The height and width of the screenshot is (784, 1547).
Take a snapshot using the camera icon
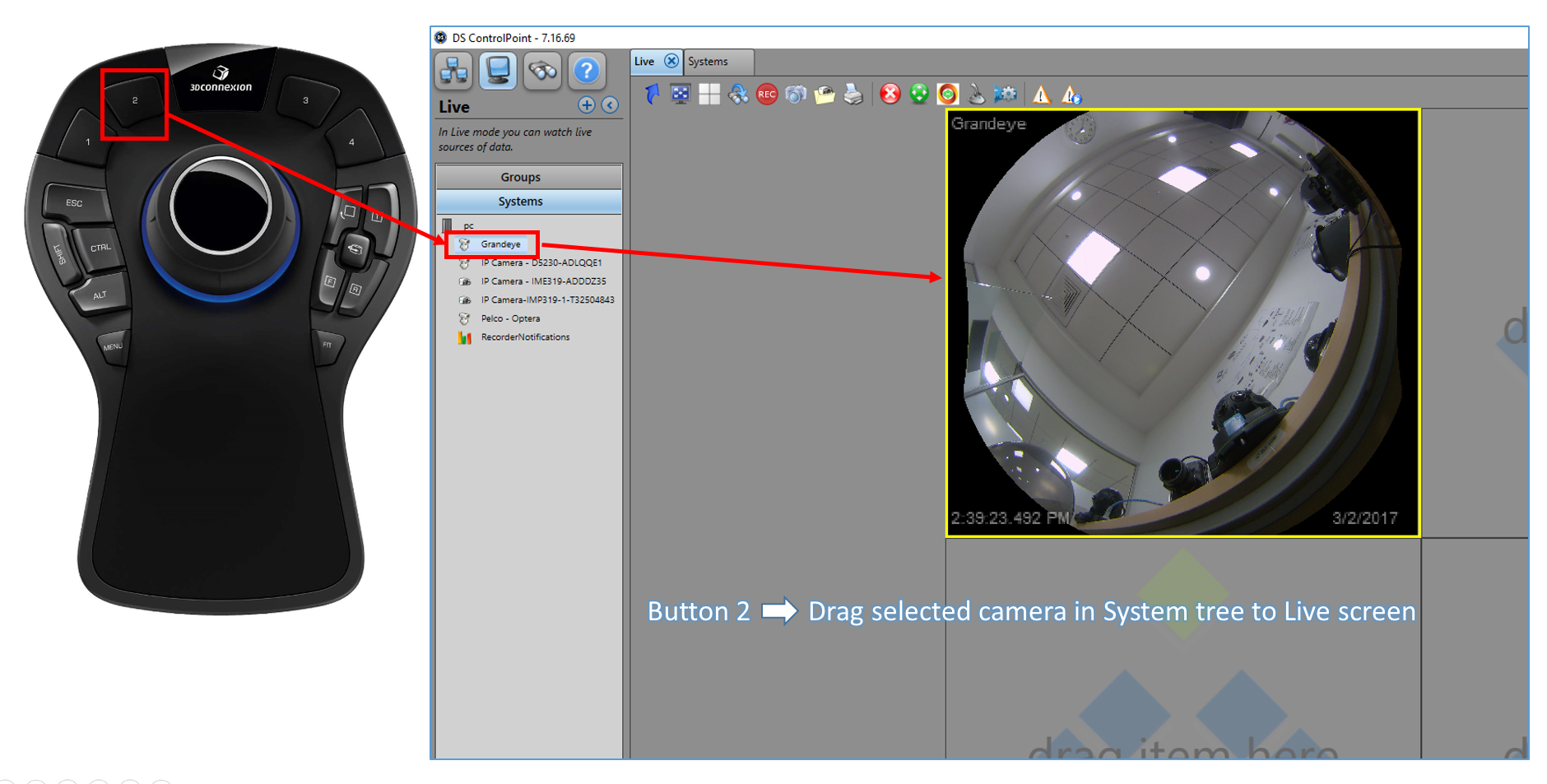[x=796, y=95]
